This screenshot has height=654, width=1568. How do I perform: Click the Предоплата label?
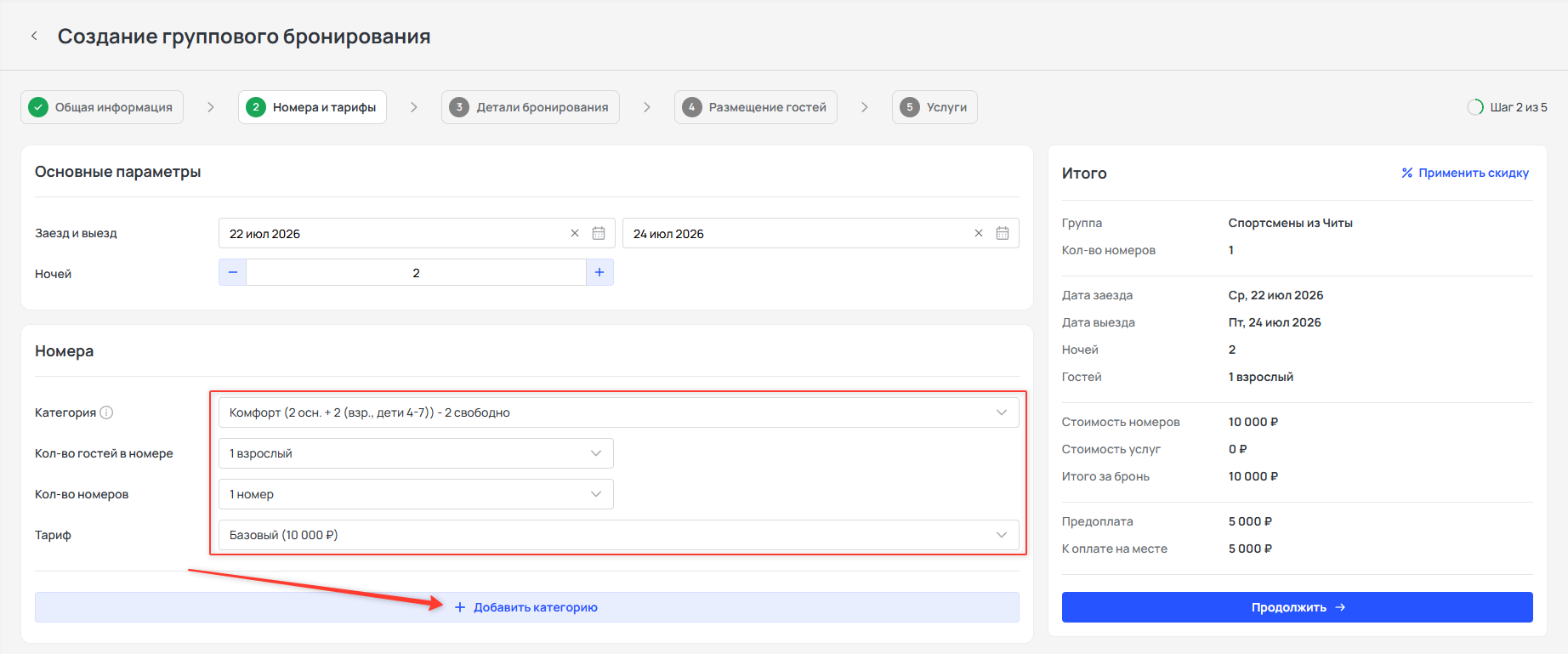[1098, 521]
